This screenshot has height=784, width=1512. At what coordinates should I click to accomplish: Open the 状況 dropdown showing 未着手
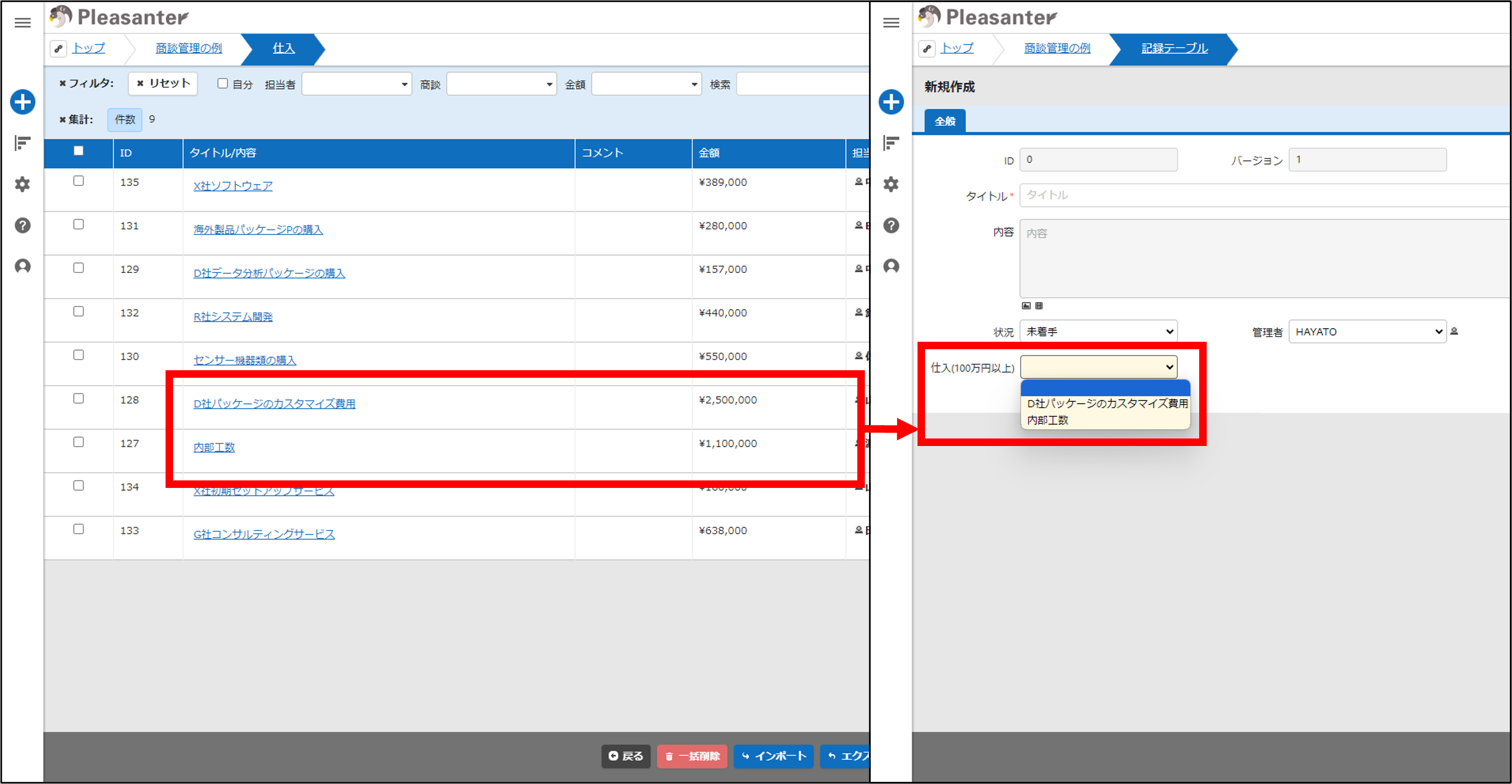(1099, 332)
